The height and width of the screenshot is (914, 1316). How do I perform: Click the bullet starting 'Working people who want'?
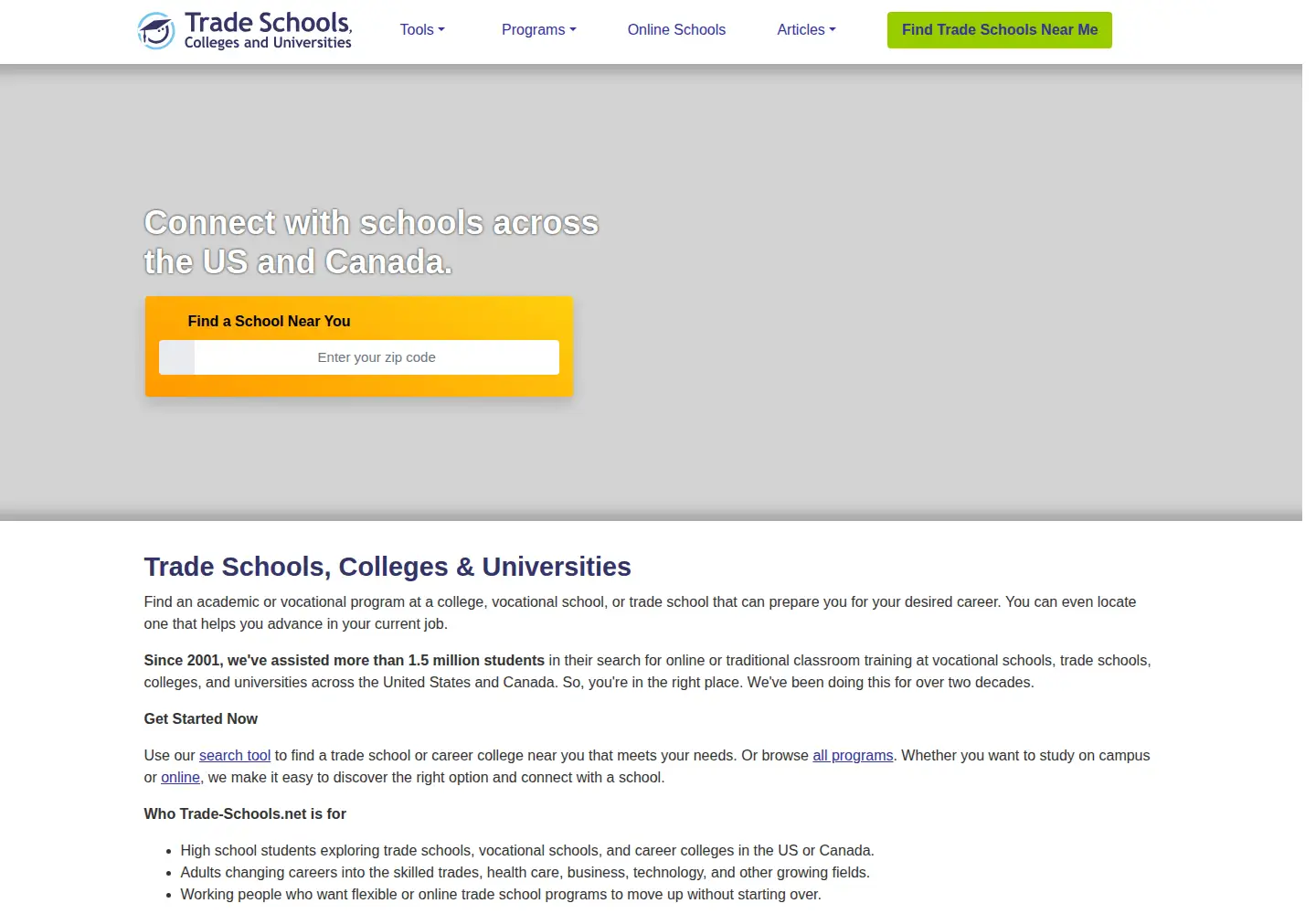coord(501,895)
